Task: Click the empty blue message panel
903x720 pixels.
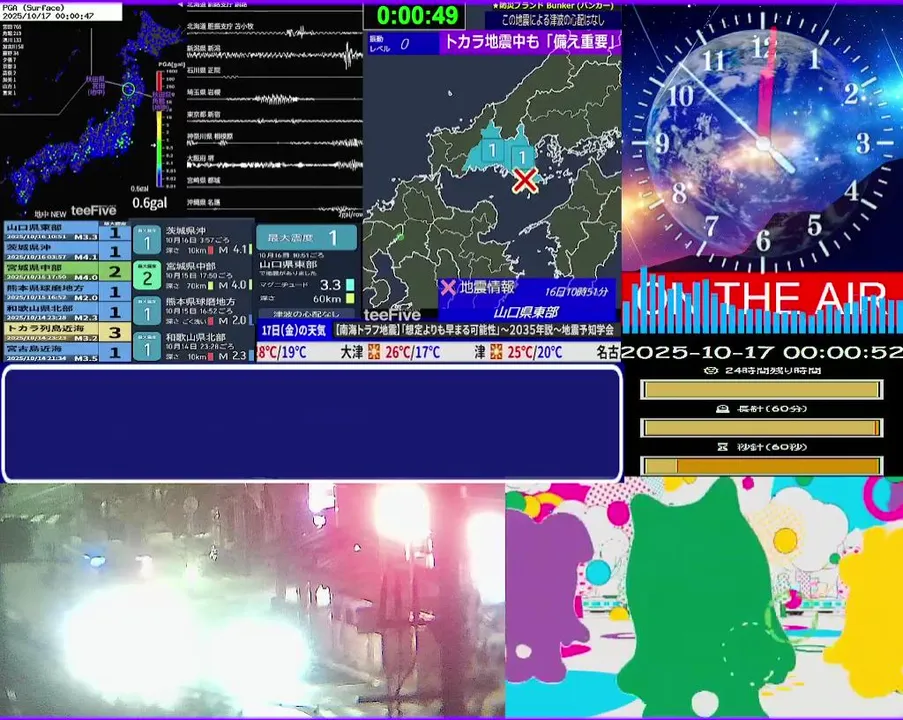Action: coord(312,423)
